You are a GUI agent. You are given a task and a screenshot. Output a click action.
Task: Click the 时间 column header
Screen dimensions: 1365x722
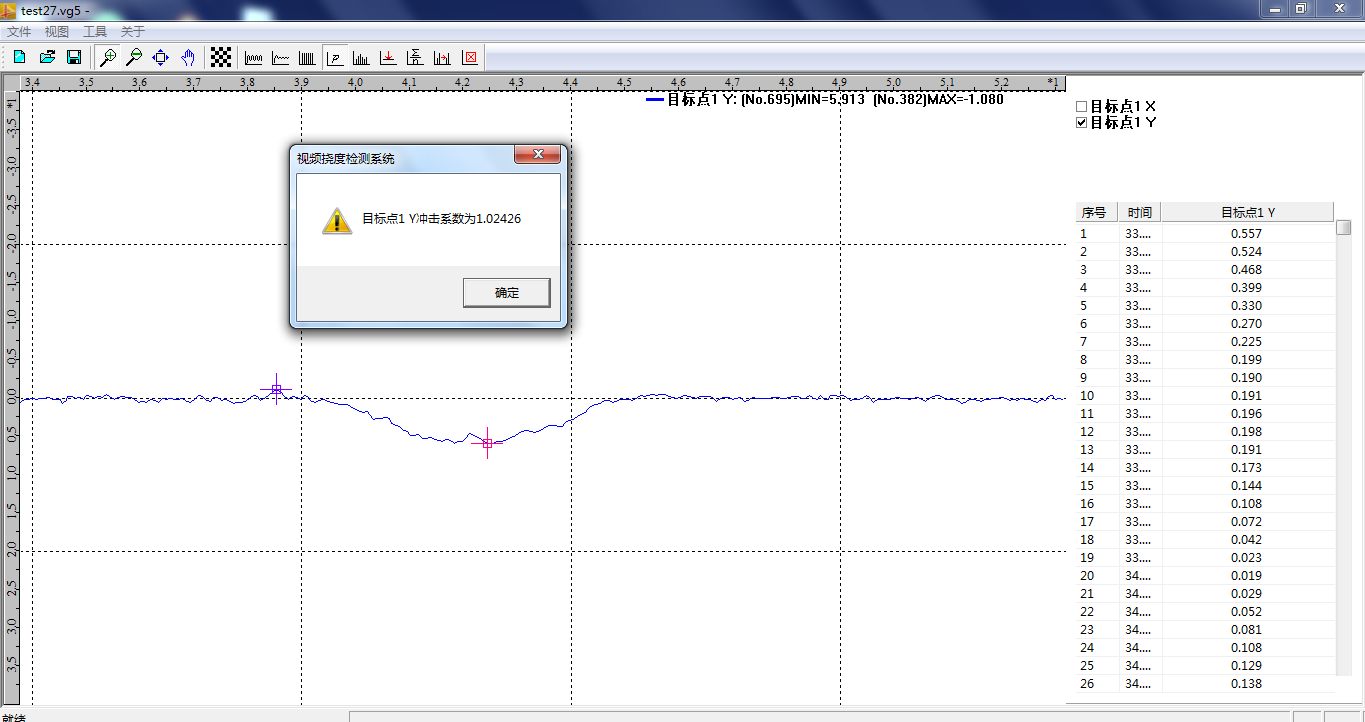coord(1139,212)
